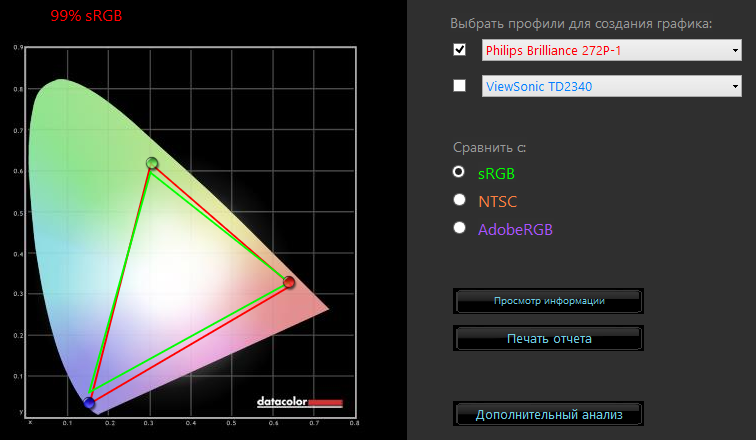The height and width of the screenshot is (440, 756).
Task: Click the datacolor logo in the chart
Action: (x=299, y=402)
